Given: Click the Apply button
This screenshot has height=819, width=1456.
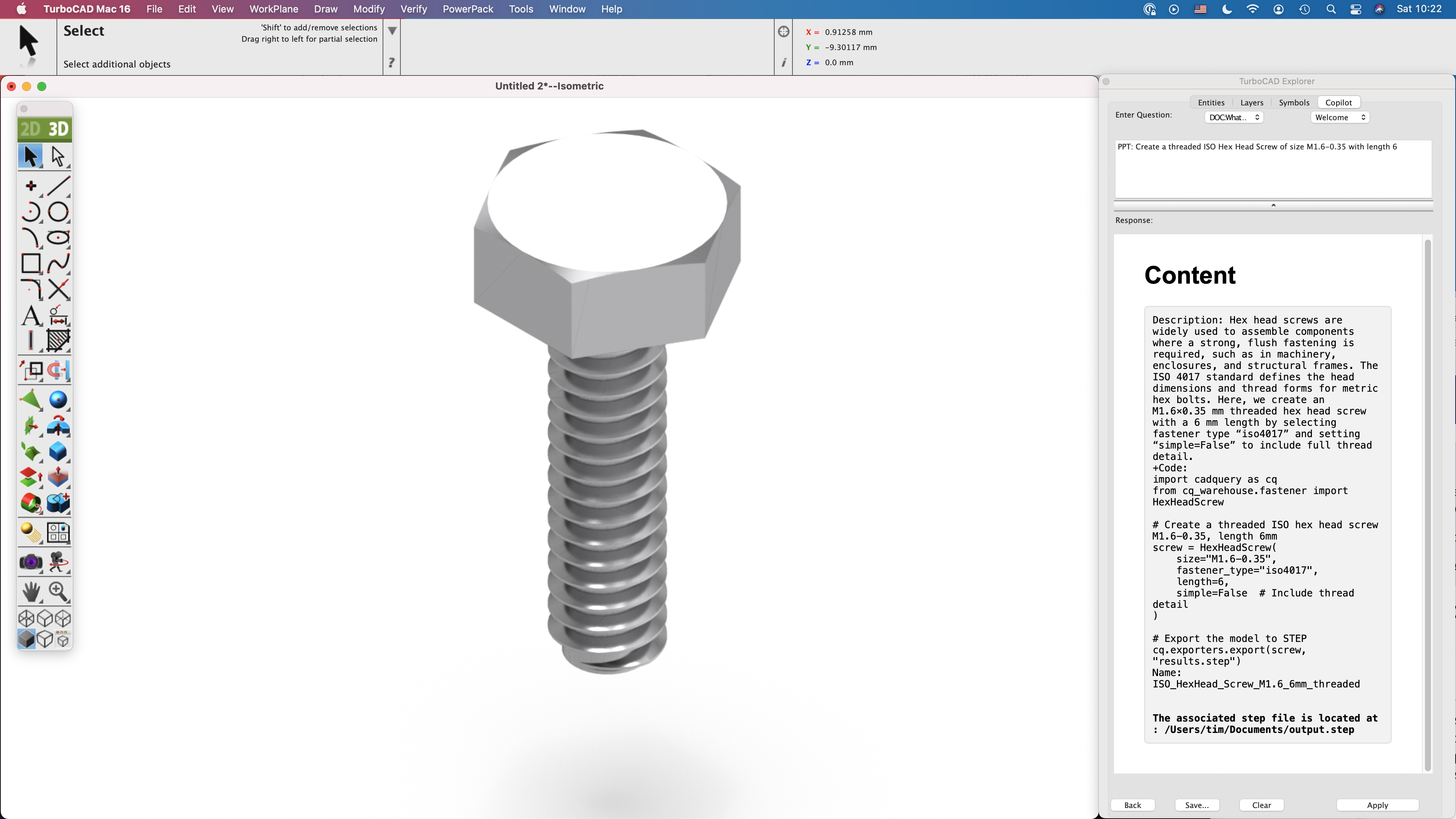Looking at the screenshot, I should (1377, 805).
